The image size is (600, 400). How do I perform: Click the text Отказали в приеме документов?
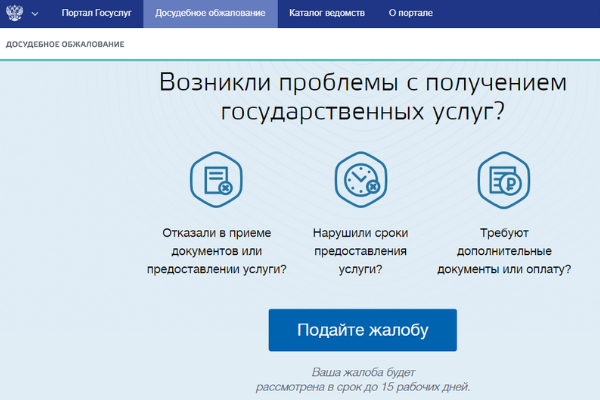(217, 251)
